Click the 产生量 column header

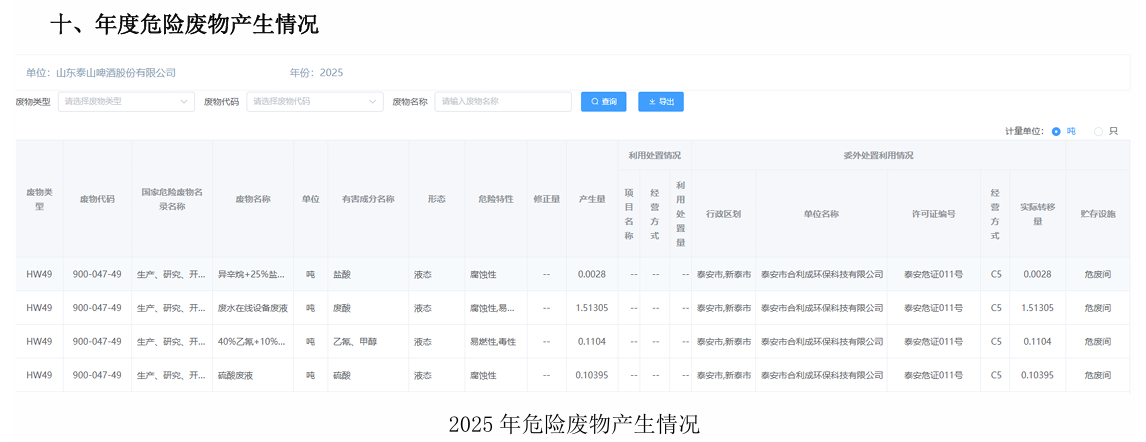(x=592, y=199)
